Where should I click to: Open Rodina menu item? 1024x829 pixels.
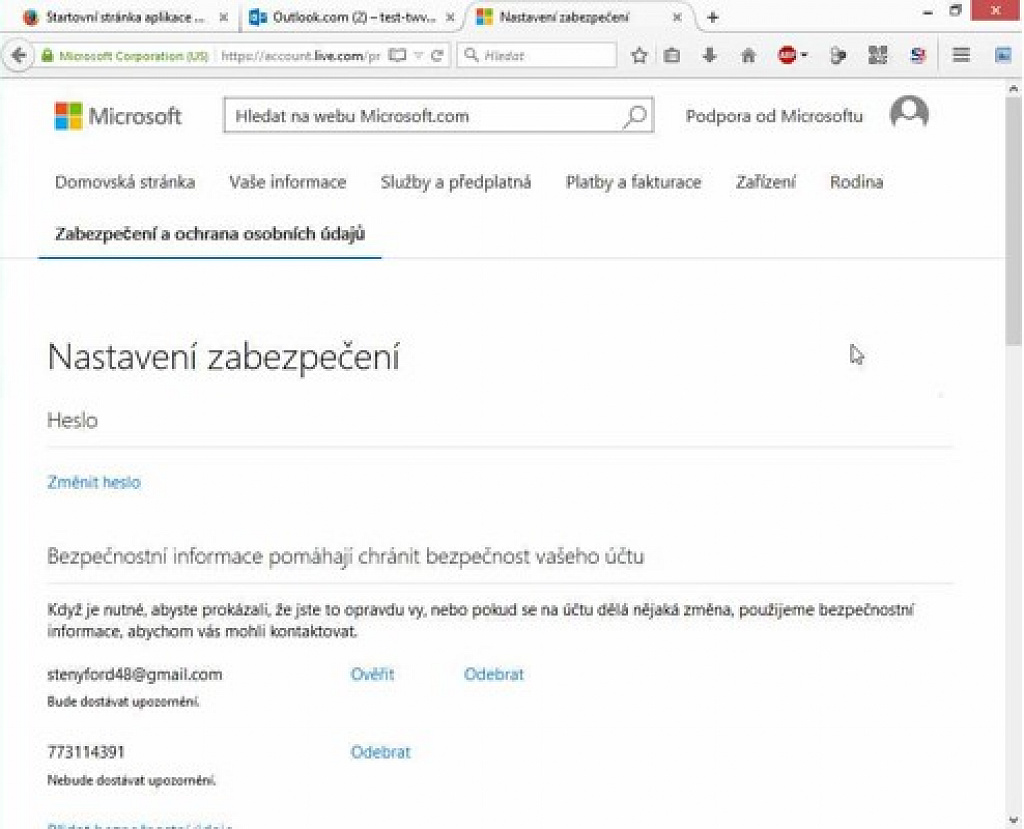point(856,182)
